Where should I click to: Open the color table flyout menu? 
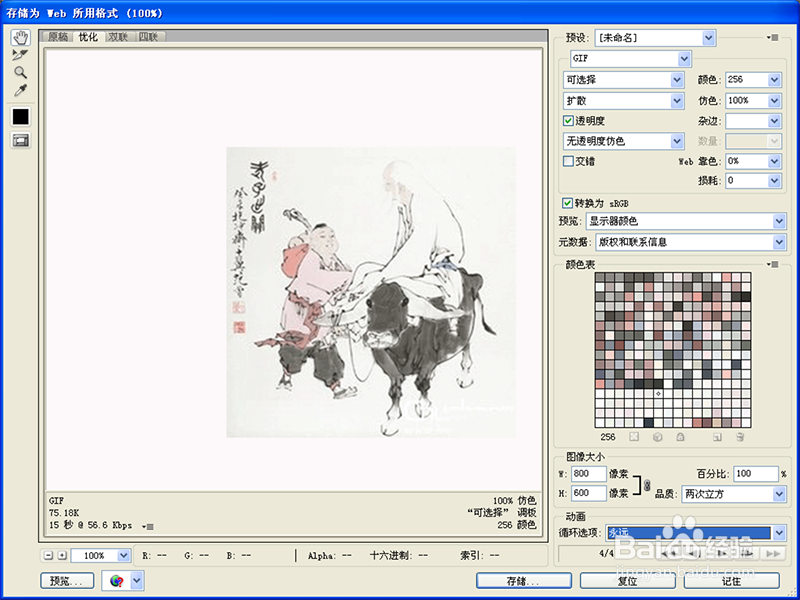[x=773, y=264]
